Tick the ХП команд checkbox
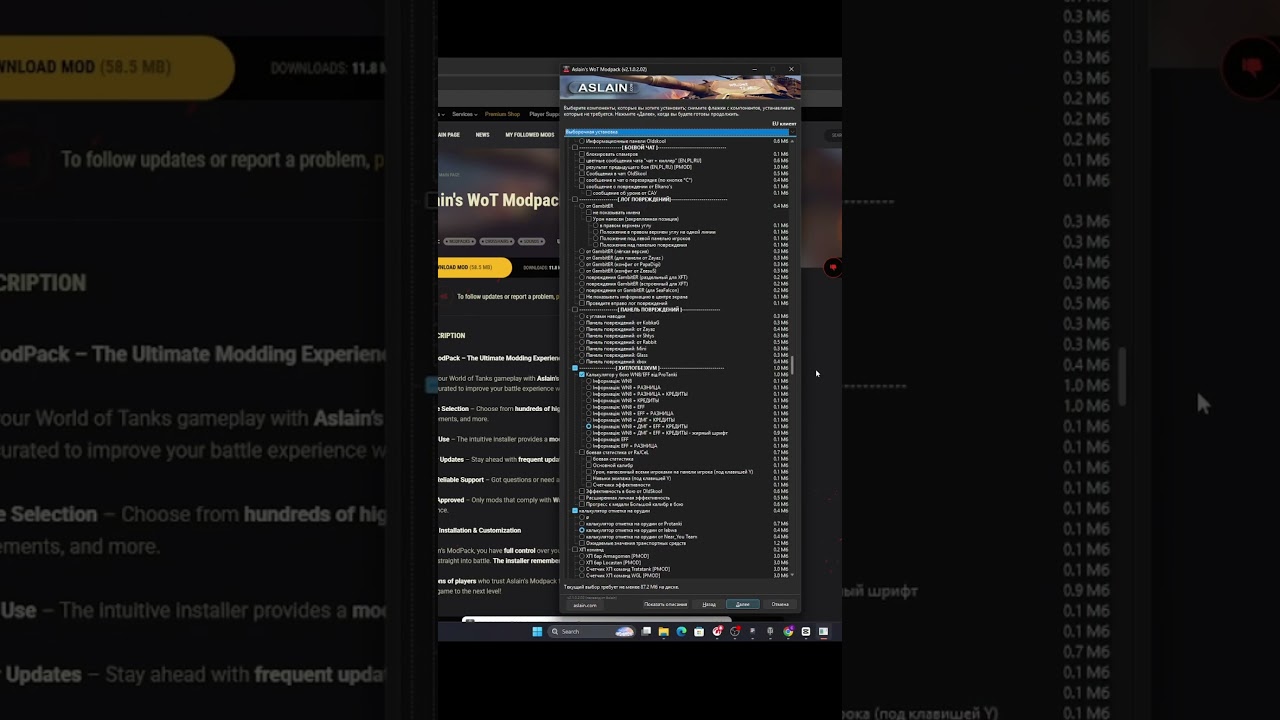Screen dimensions: 1280x720 pyautogui.click(x=575, y=549)
